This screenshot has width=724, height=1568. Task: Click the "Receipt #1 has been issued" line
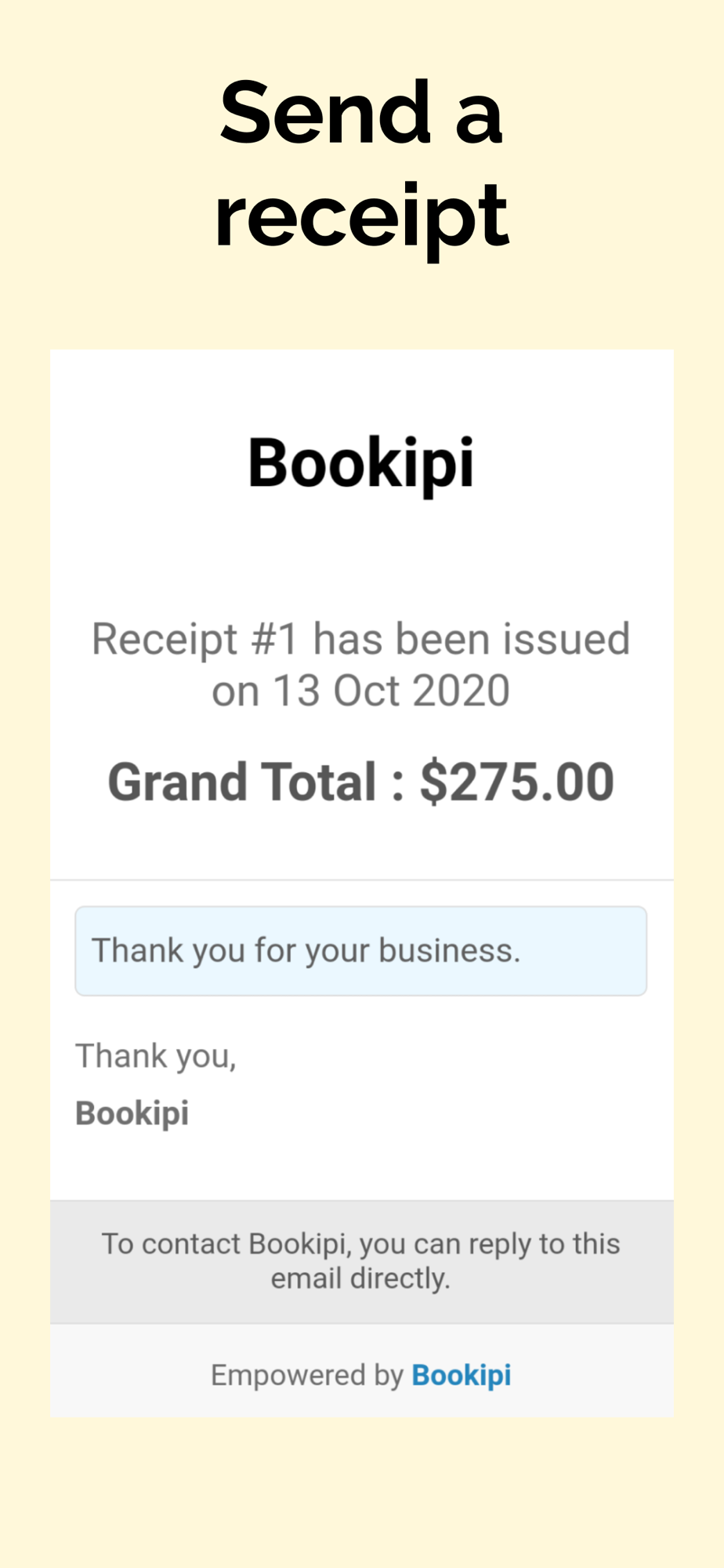click(x=360, y=639)
